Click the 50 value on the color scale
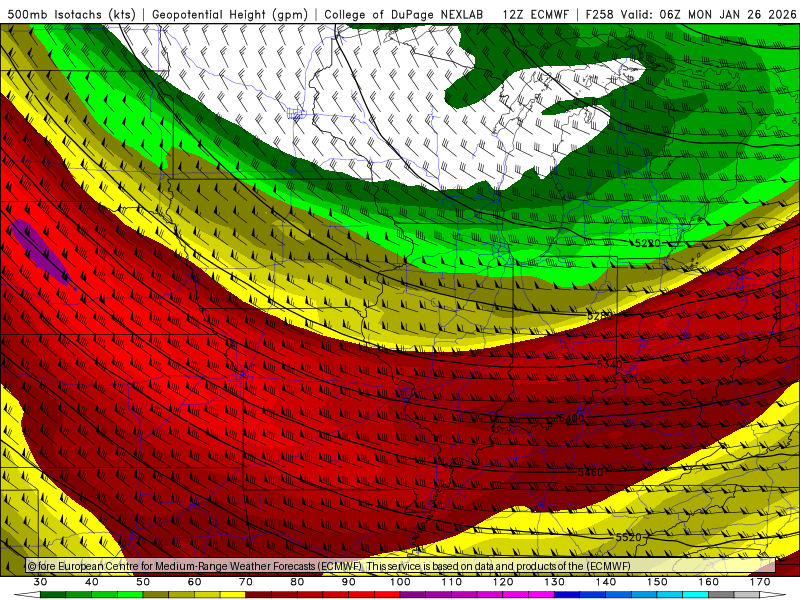Screen dimensions: 800x600 pos(143,582)
